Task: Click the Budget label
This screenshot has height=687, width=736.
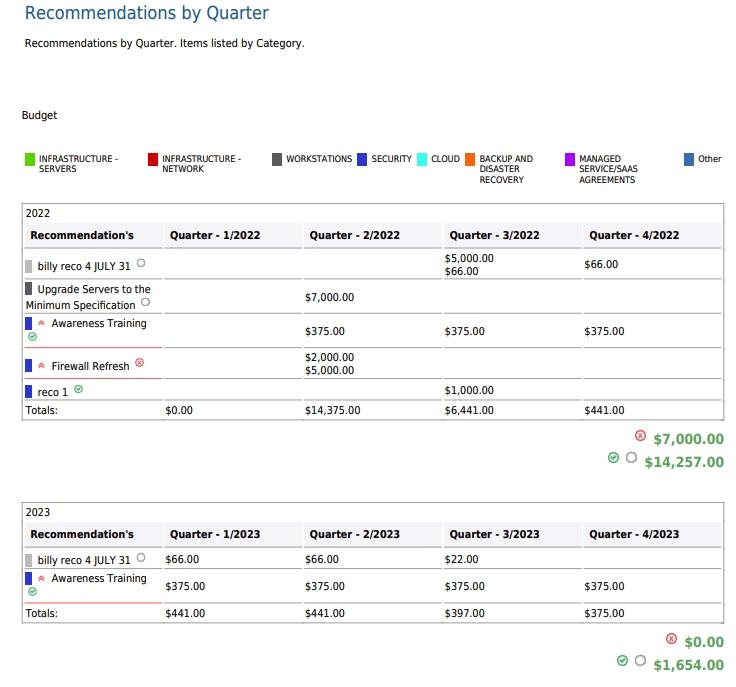Action: pos(39,115)
